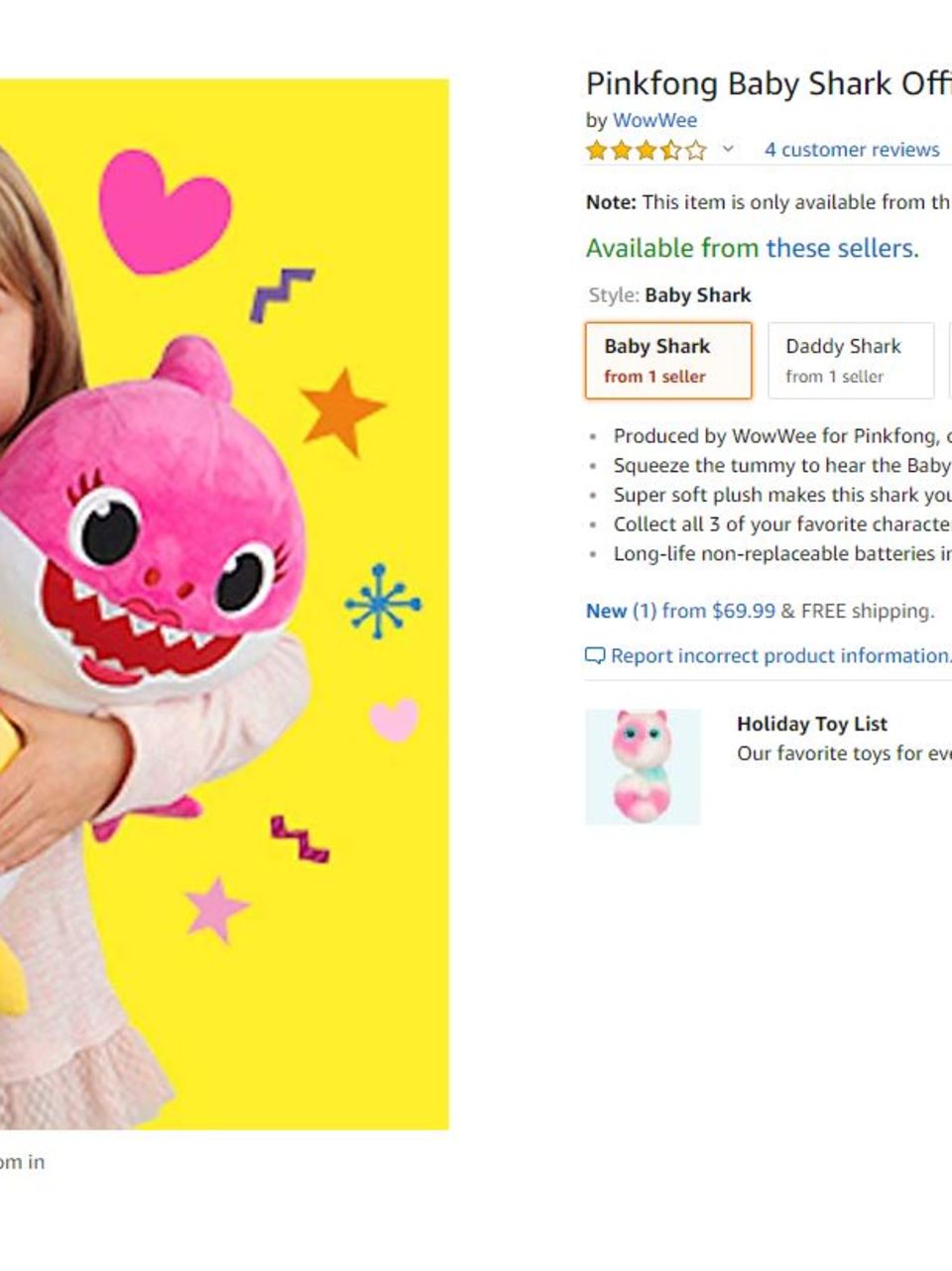This screenshot has width=952, height=1271.
Task: Click New (1) from $69.99 offer link
Action: [680, 611]
